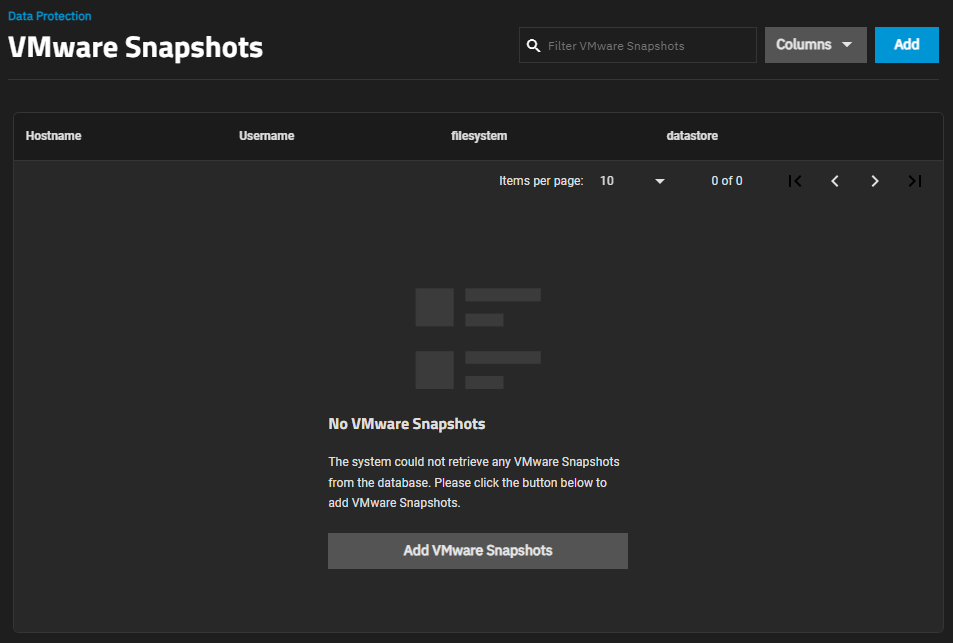Open the Data Protection breadcrumb link
The image size is (953, 643).
click(50, 16)
